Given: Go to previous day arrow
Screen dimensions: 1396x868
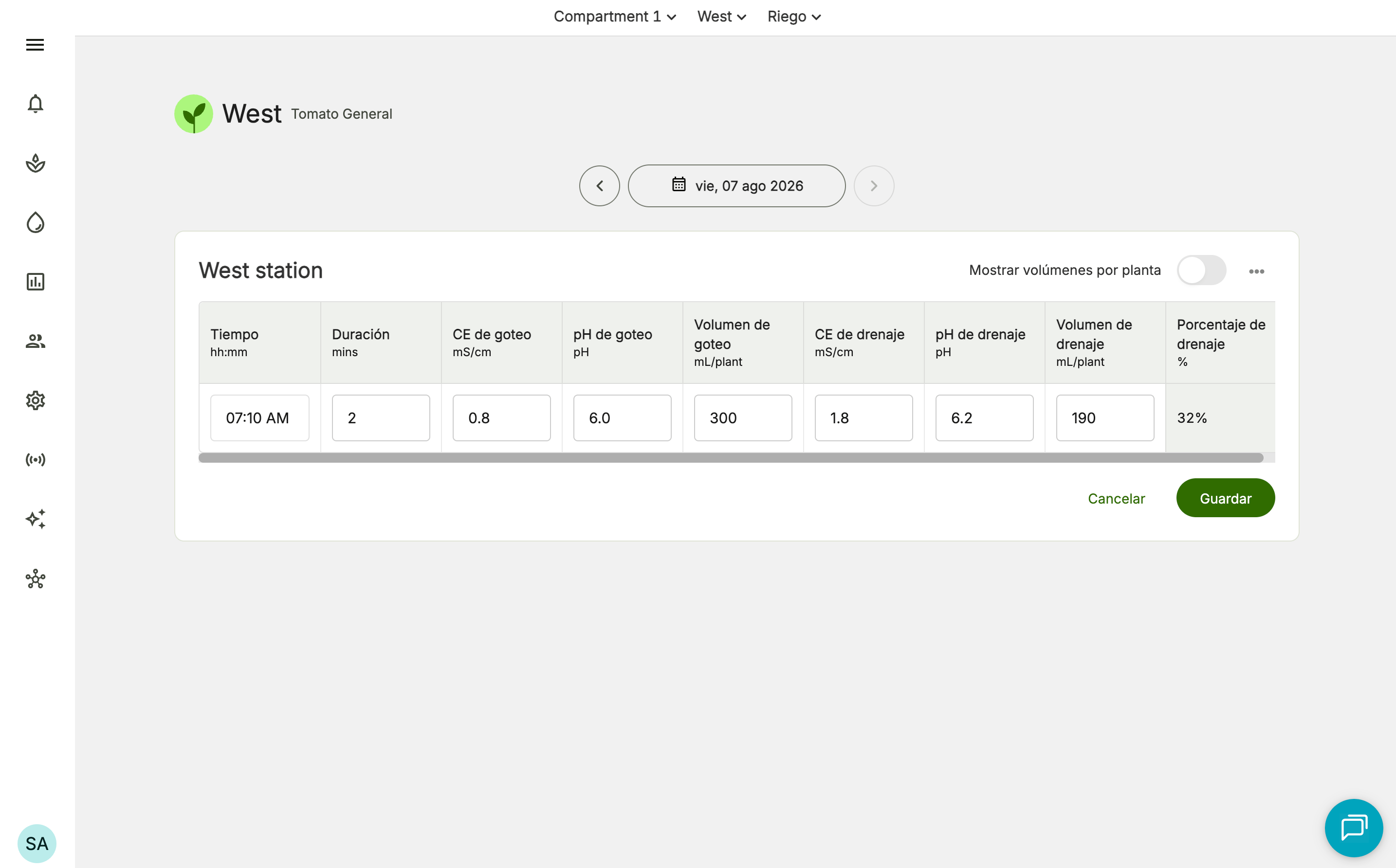Looking at the screenshot, I should [599, 186].
